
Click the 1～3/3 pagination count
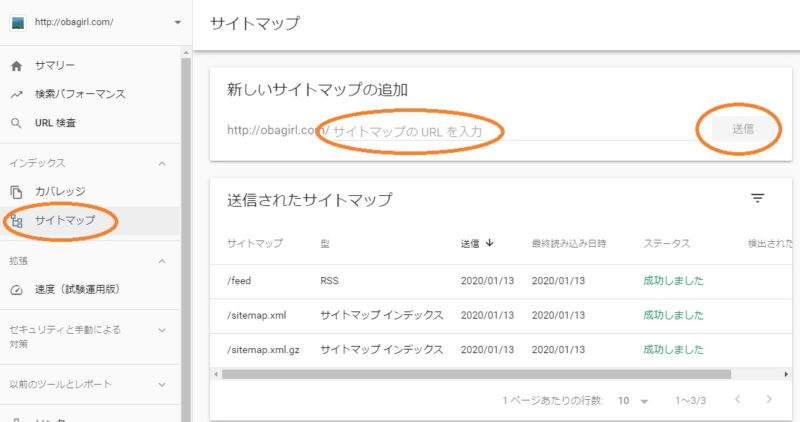click(690, 401)
